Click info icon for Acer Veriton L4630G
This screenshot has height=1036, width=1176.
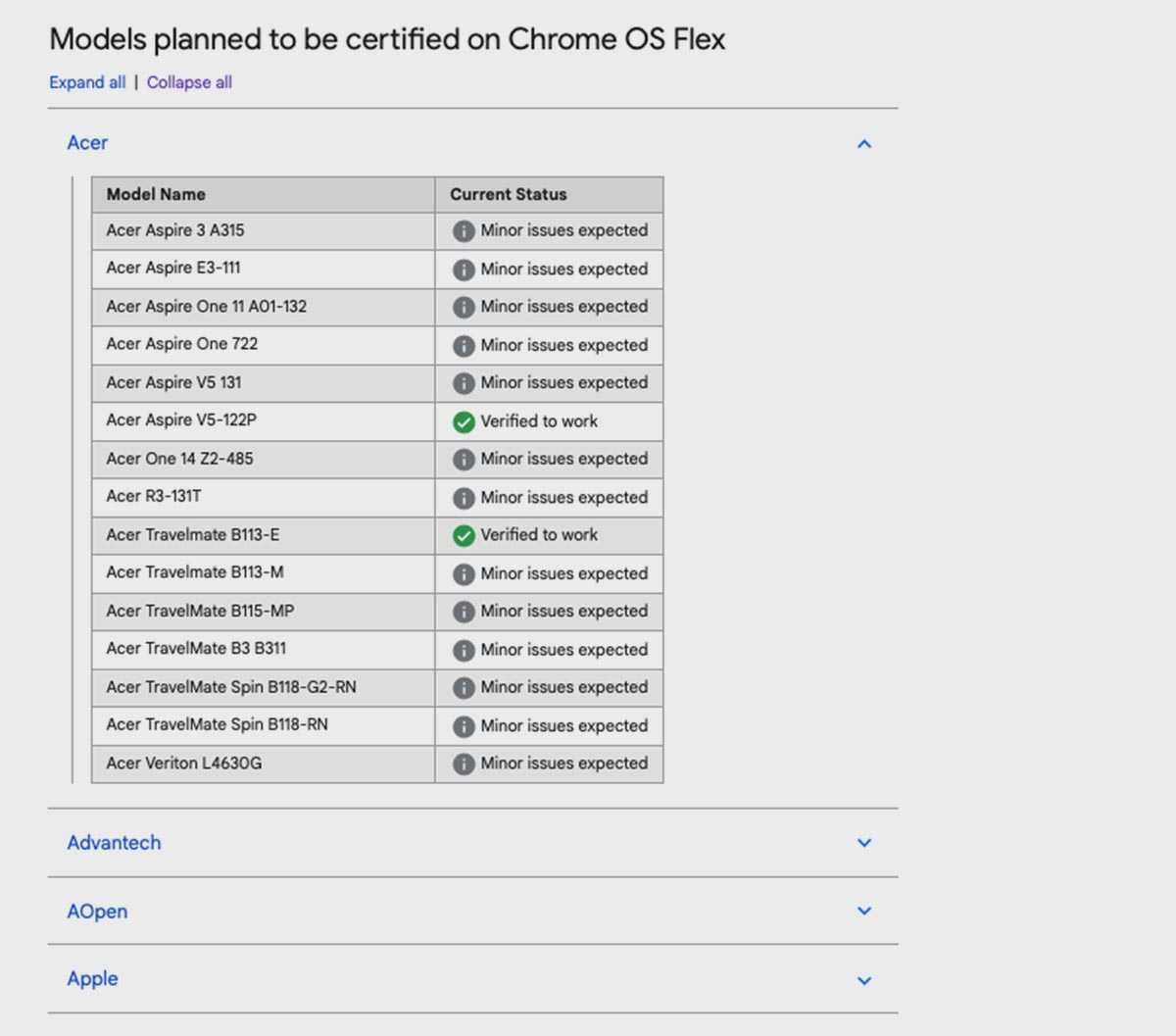point(464,764)
